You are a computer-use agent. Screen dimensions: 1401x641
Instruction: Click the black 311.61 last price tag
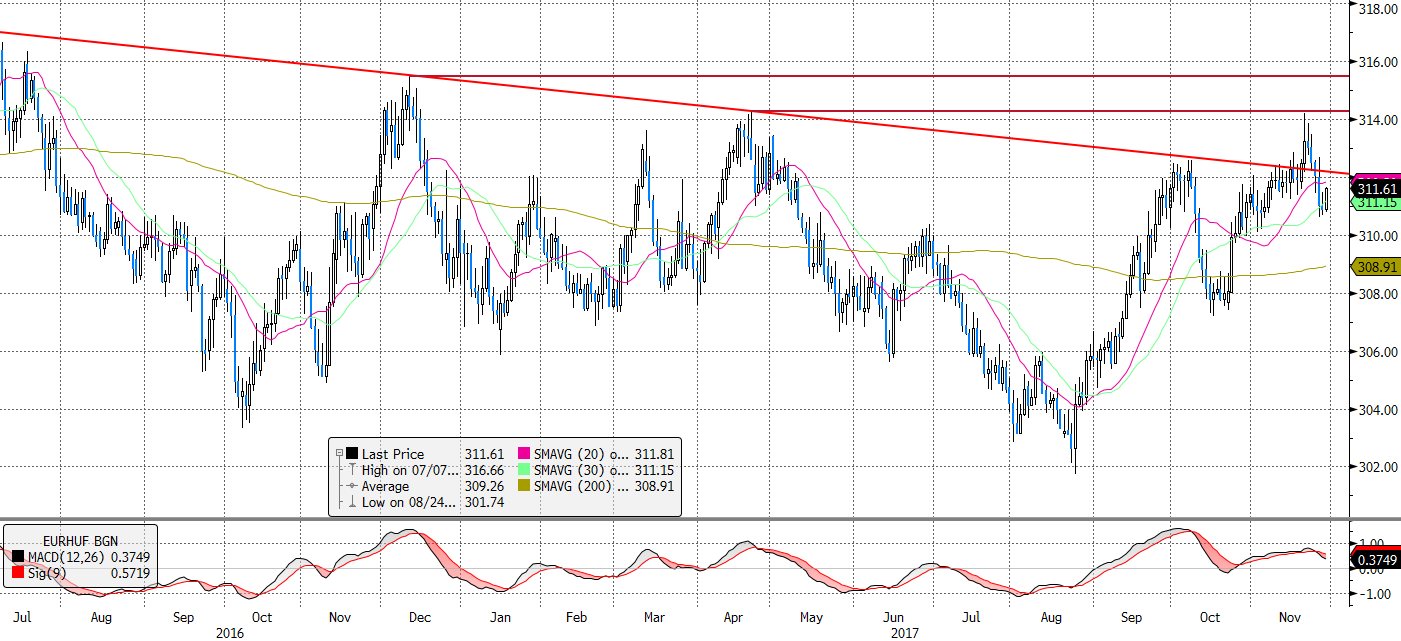pyautogui.click(x=1375, y=188)
